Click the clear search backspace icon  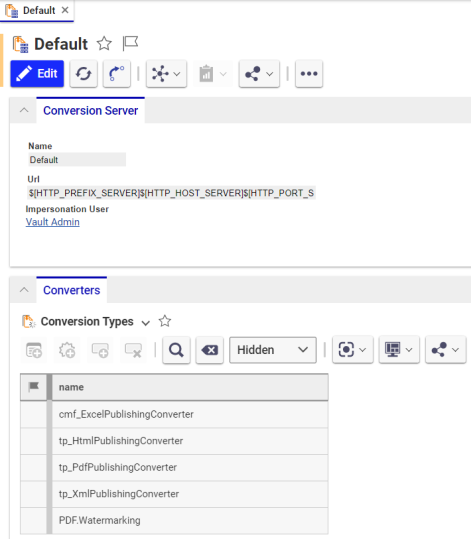(209, 350)
